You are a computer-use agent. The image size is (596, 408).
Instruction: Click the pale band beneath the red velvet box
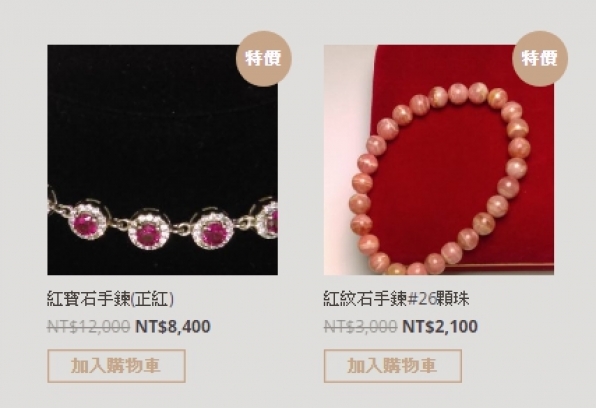pyautogui.click(x=507, y=269)
